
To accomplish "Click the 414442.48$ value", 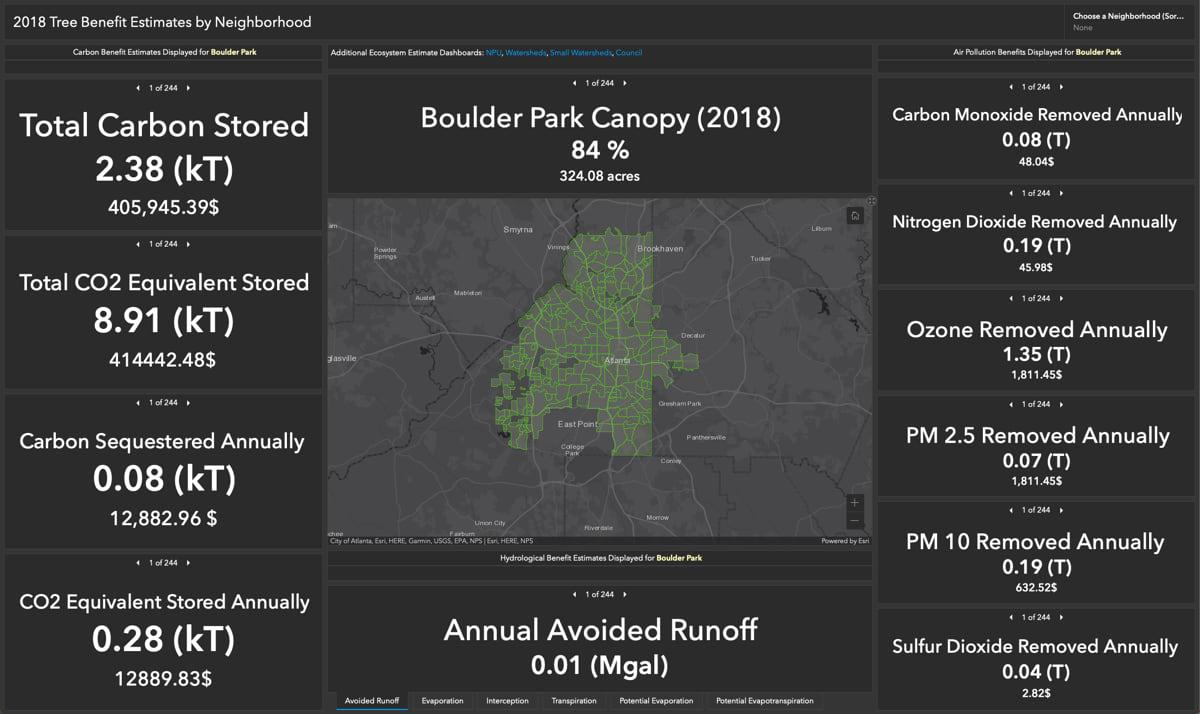I will pyautogui.click(x=162, y=359).
